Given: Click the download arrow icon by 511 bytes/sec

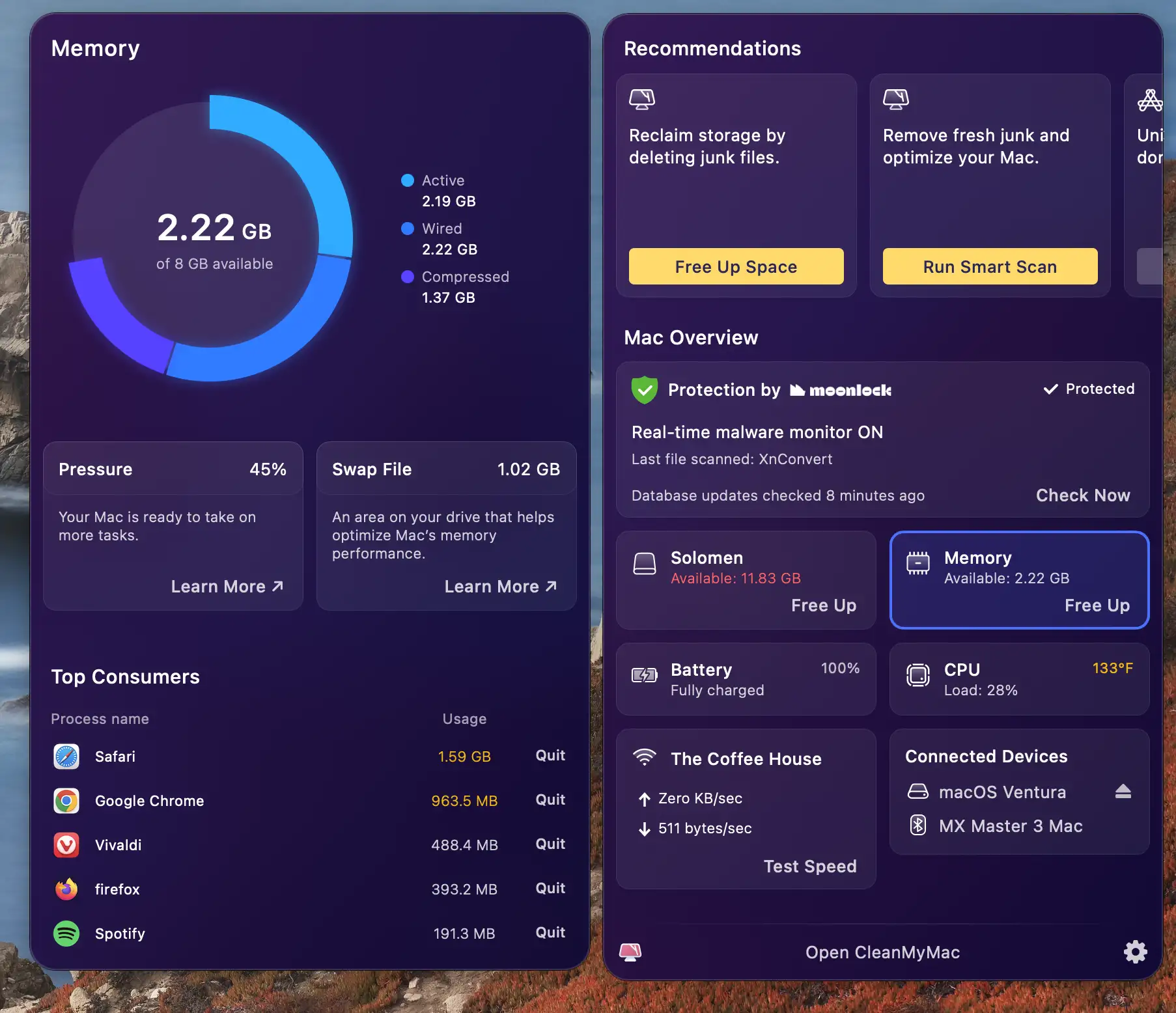Looking at the screenshot, I should 645,829.
